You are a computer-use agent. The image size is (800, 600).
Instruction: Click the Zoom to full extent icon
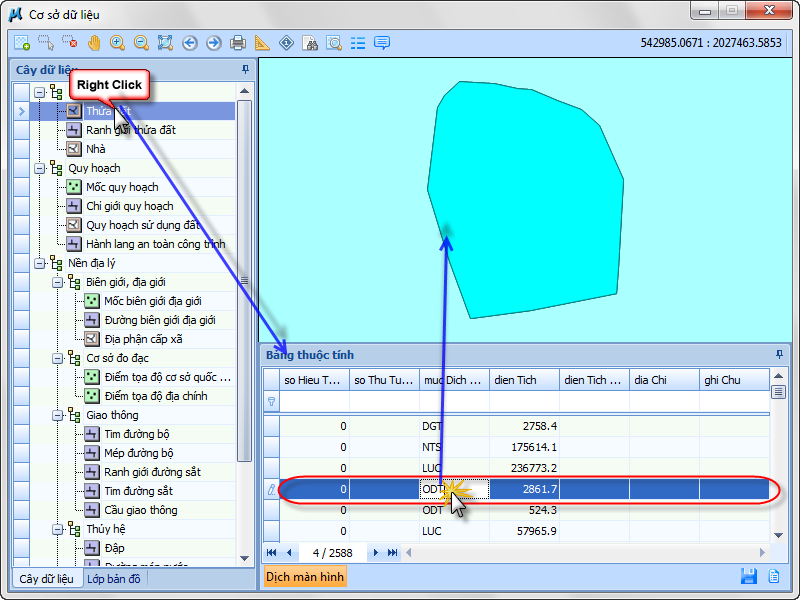[x=166, y=43]
